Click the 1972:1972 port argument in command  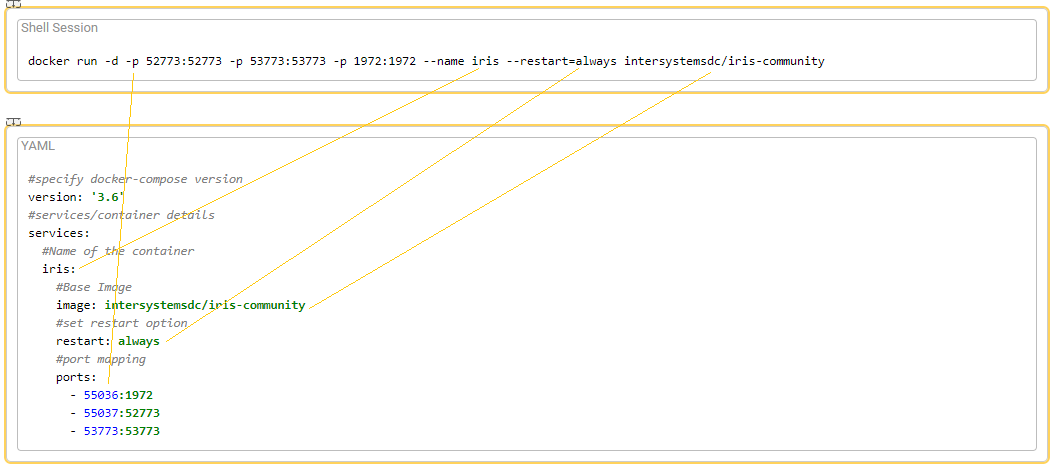click(x=384, y=61)
